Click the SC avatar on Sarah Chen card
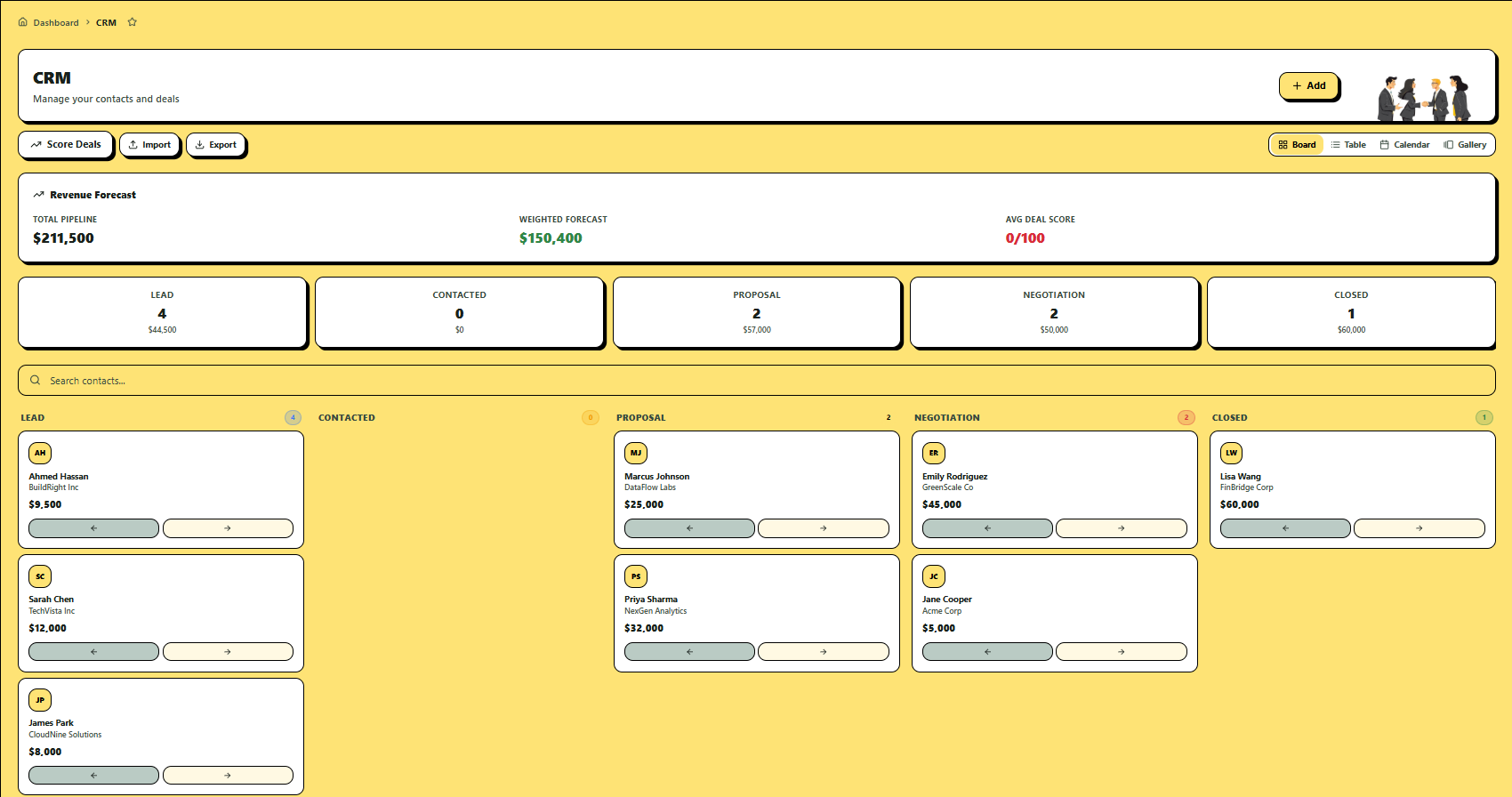The image size is (1512, 797). click(40, 576)
